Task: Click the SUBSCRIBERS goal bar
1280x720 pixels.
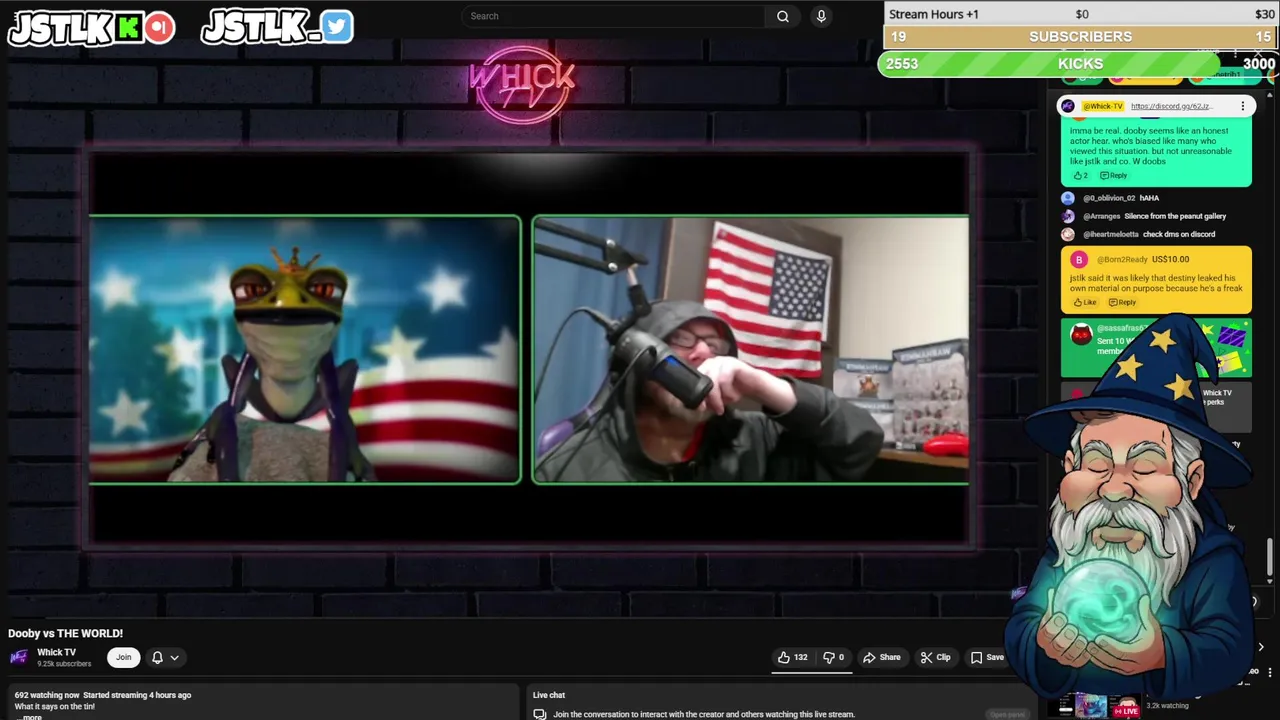Action: 1080,37
